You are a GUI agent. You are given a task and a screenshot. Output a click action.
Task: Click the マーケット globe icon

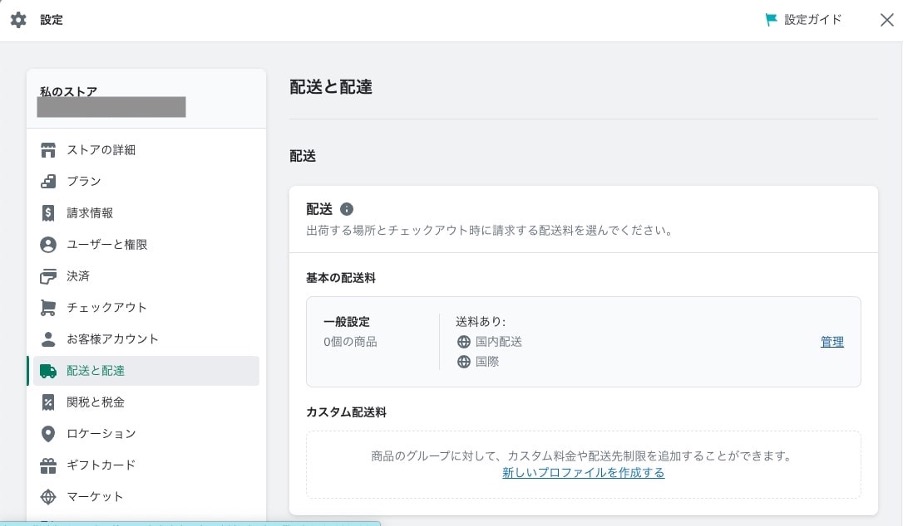48,497
